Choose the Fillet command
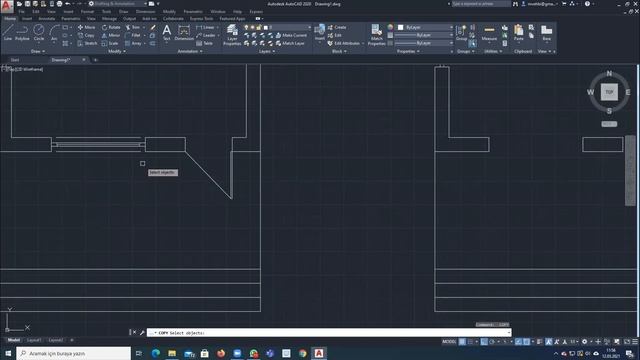The height and width of the screenshot is (360, 640). pyautogui.click(x=133, y=36)
